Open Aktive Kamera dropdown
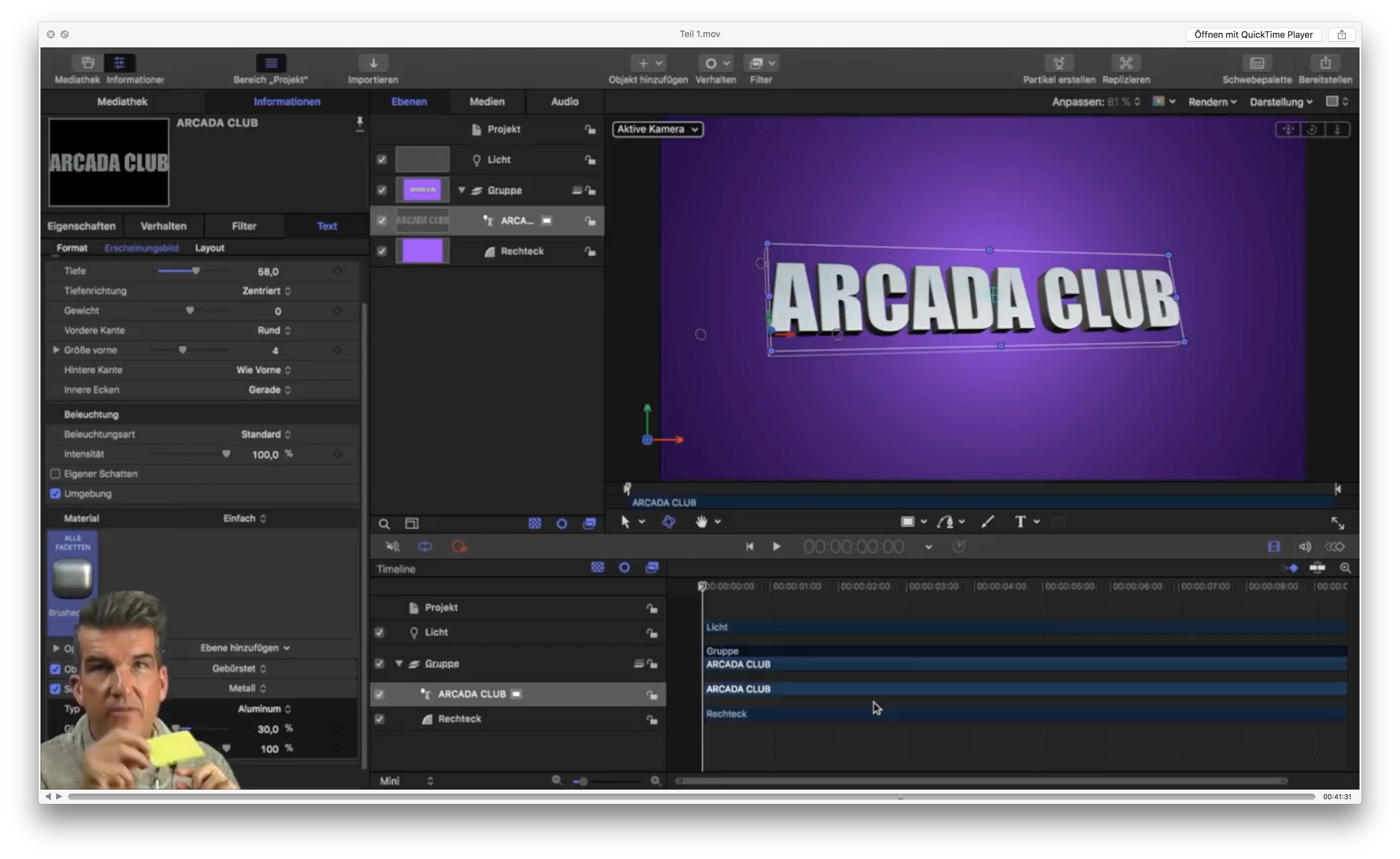Image resolution: width=1400 pixels, height=859 pixels. 657,130
